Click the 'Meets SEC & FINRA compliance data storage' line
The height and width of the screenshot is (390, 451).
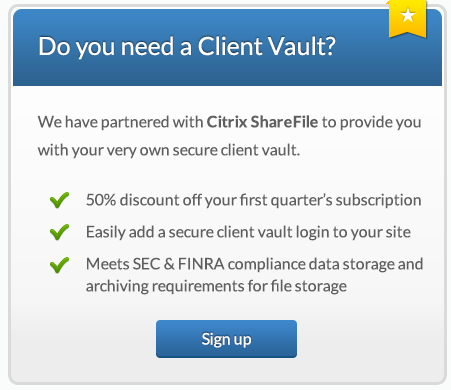pyautogui.click(x=255, y=264)
